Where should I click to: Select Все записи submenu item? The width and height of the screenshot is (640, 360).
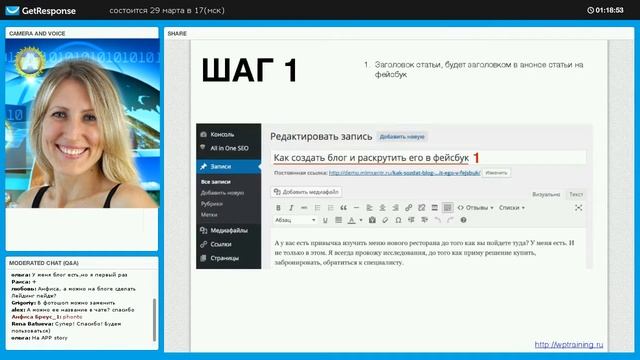(x=216, y=182)
